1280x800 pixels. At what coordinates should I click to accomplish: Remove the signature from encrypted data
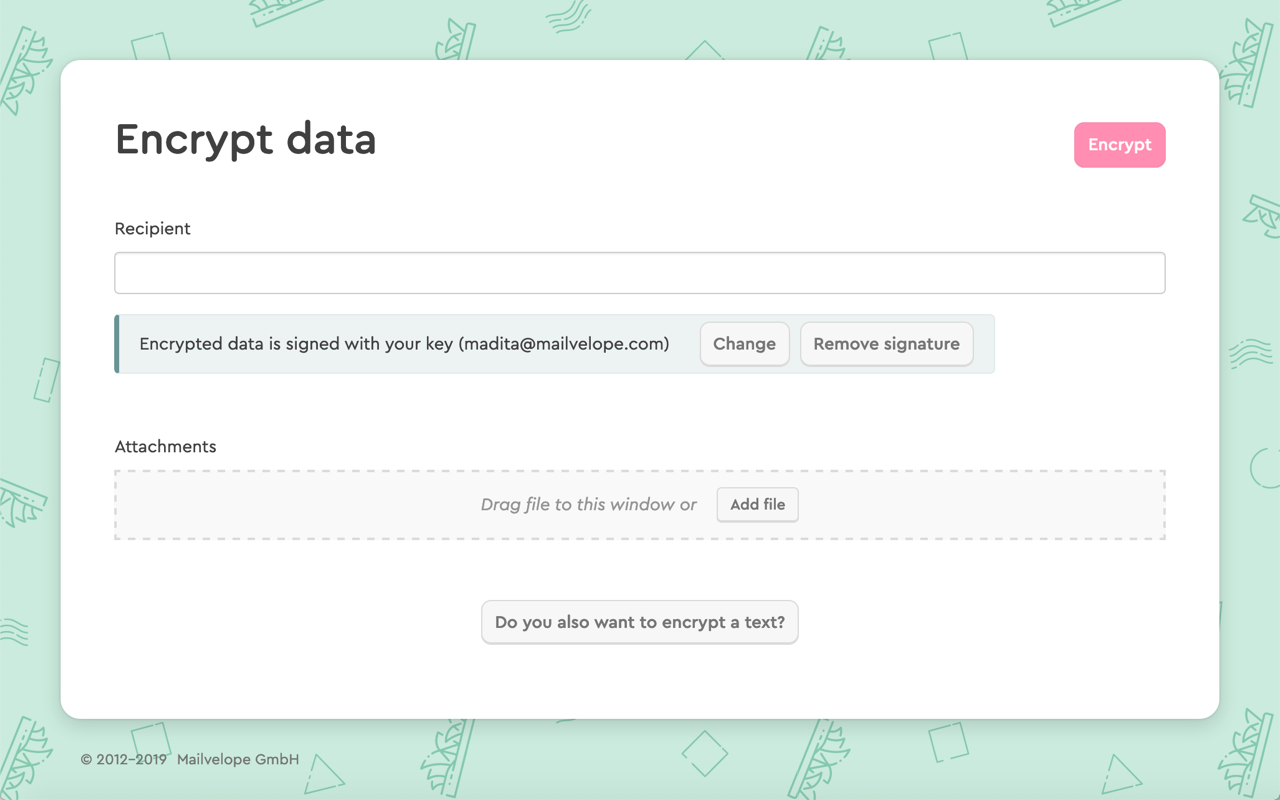point(886,343)
